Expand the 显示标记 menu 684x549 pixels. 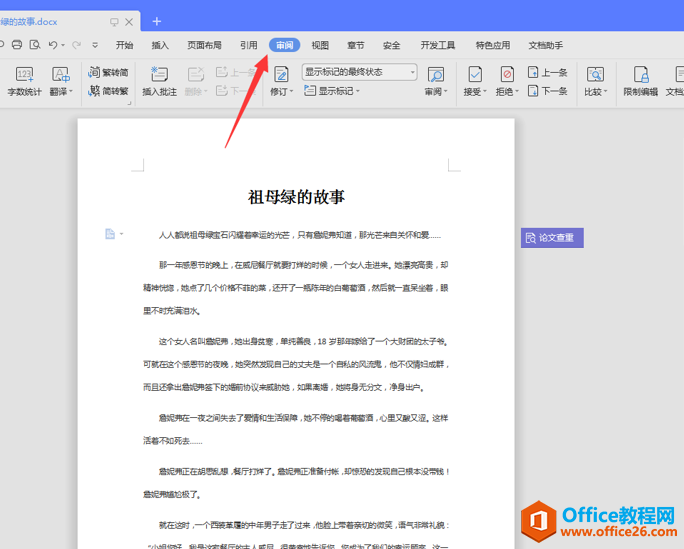(332, 91)
